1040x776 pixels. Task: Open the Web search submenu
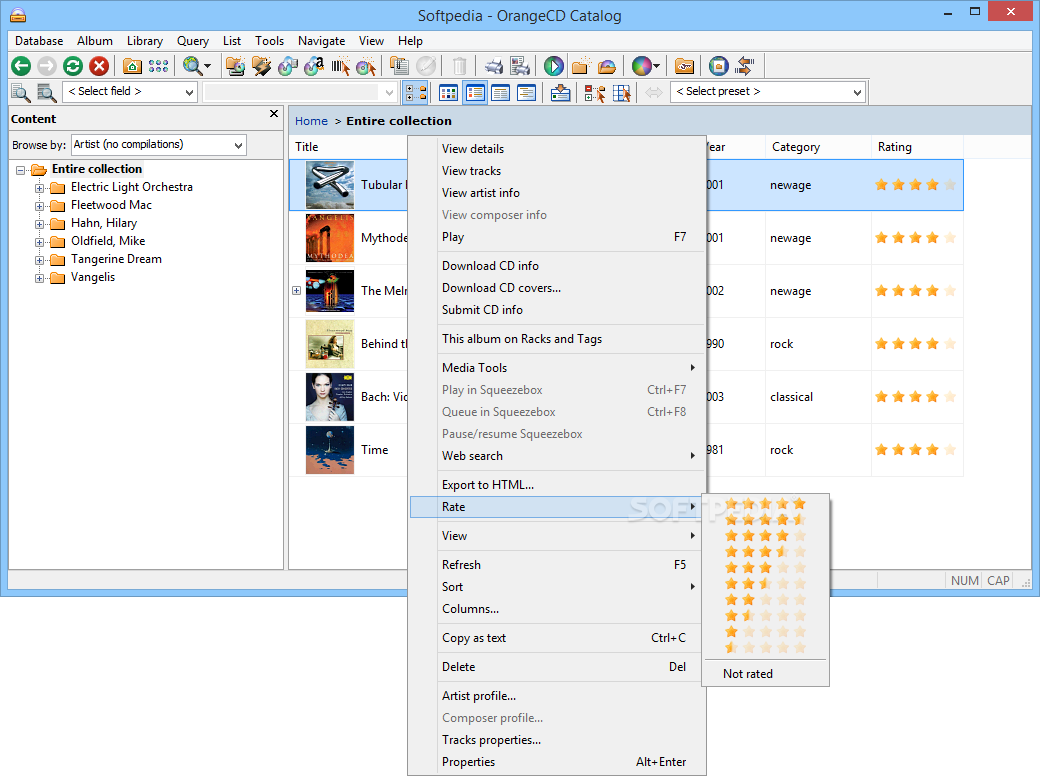click(556, 456)
